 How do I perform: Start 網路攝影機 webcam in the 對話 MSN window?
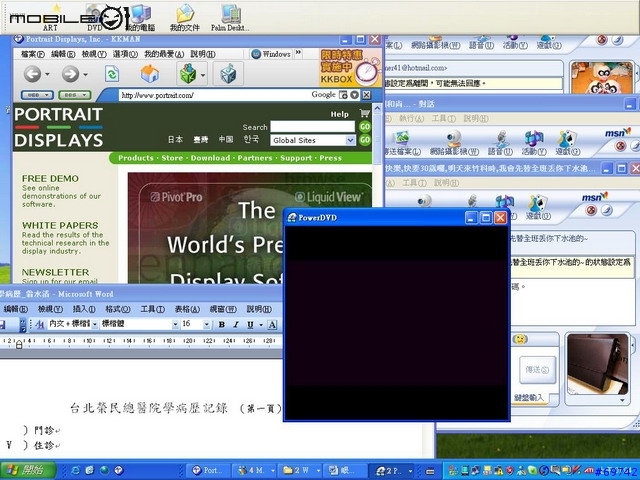(454, 144)
